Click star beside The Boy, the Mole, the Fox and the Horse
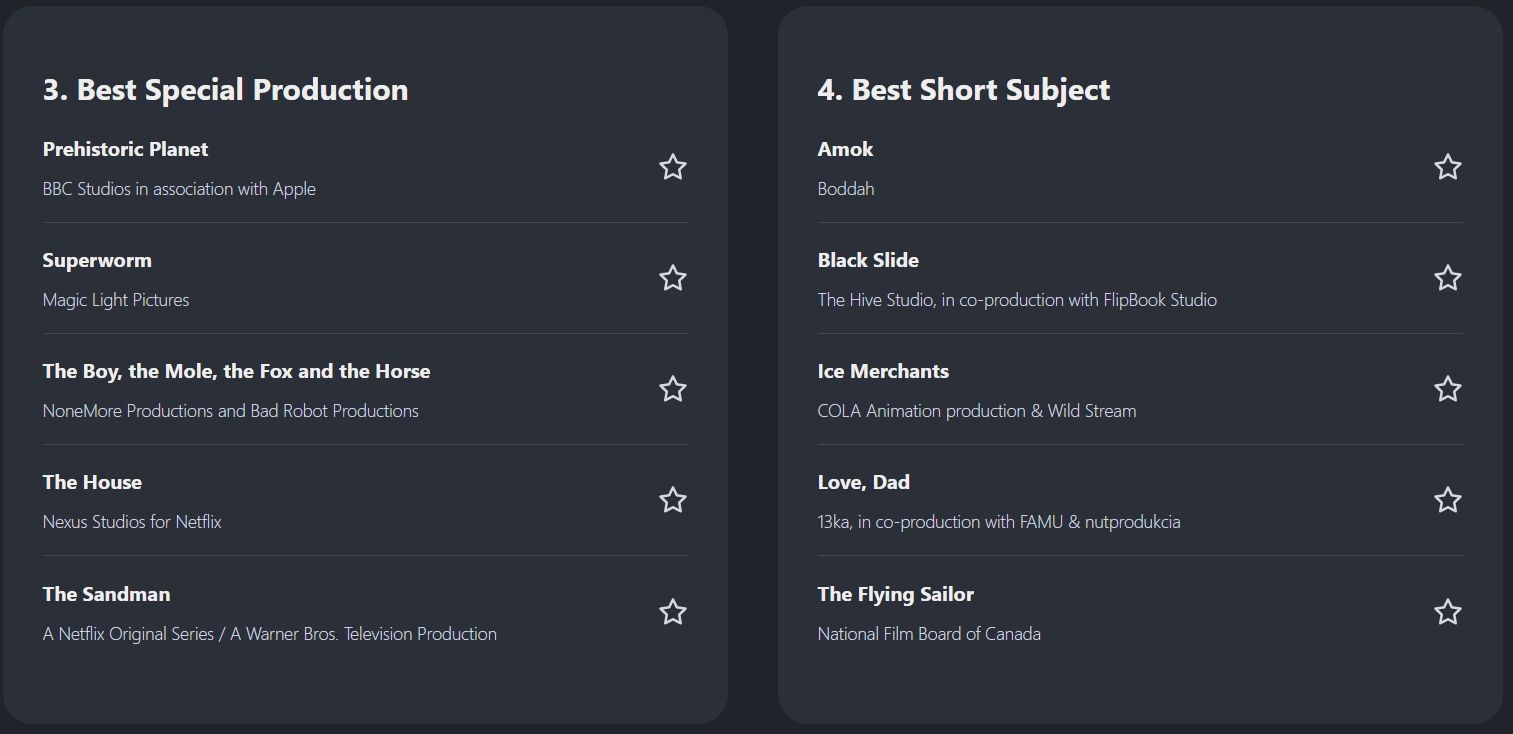 click(673, 389)
